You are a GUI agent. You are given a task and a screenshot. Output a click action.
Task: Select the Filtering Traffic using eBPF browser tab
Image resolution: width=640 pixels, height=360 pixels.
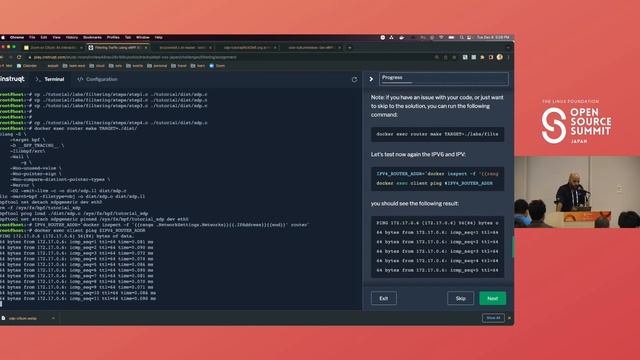pyautogui.click(x=117, y=48)
